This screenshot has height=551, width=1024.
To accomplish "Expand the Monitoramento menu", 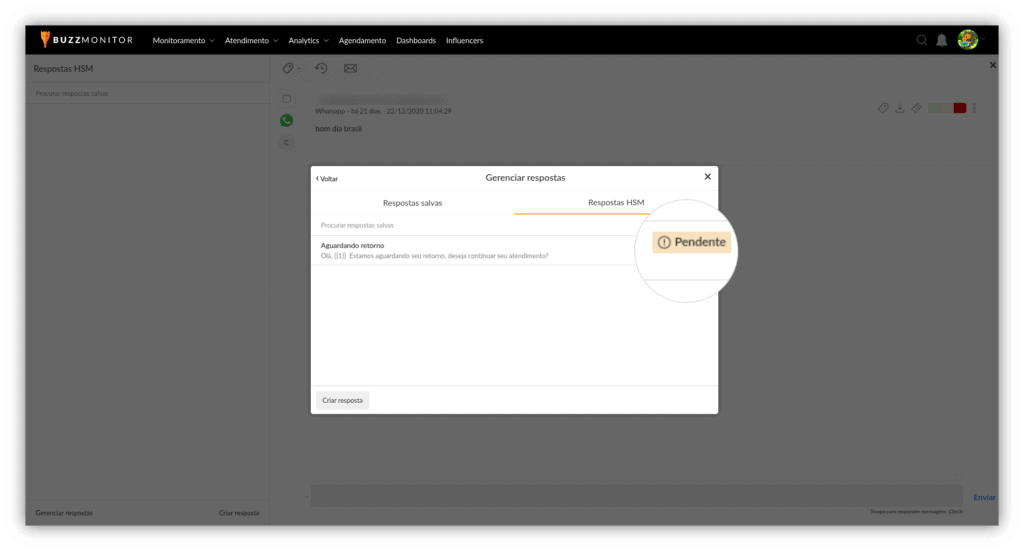I will (x=183, y=41).
